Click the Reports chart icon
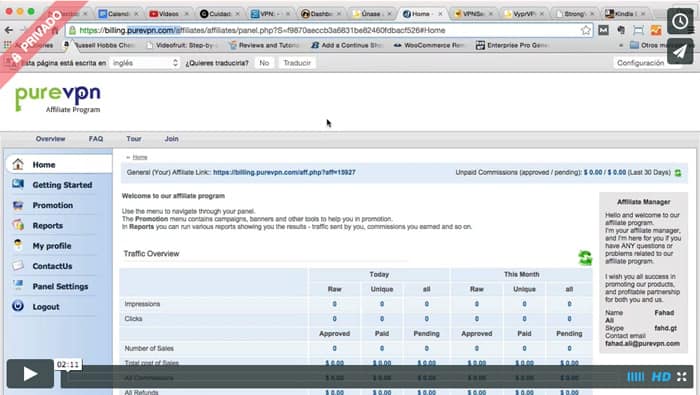The width and height of the screenshot is (700, 395). (x=18, y=225)
